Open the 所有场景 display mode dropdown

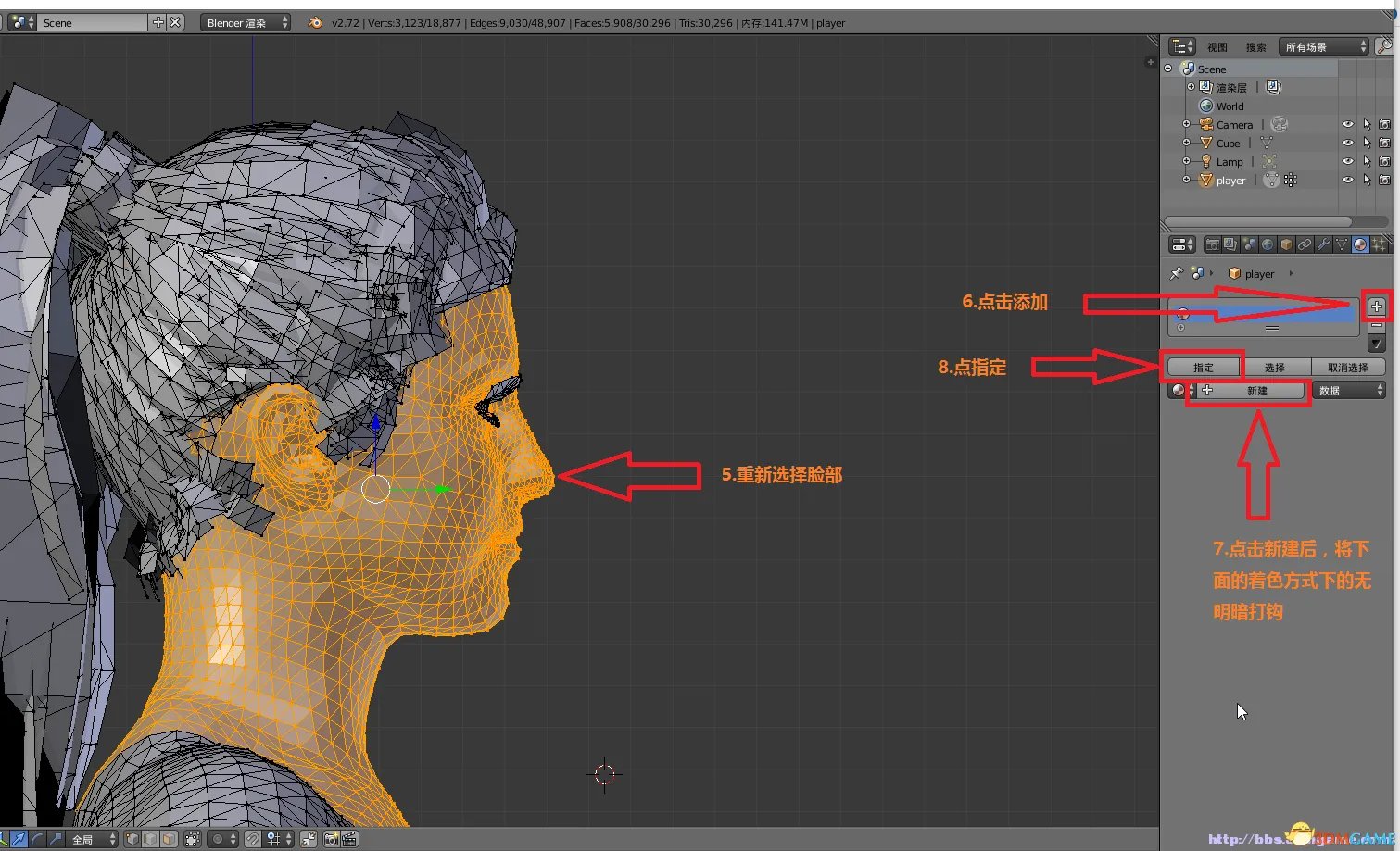coord(1323,47)
